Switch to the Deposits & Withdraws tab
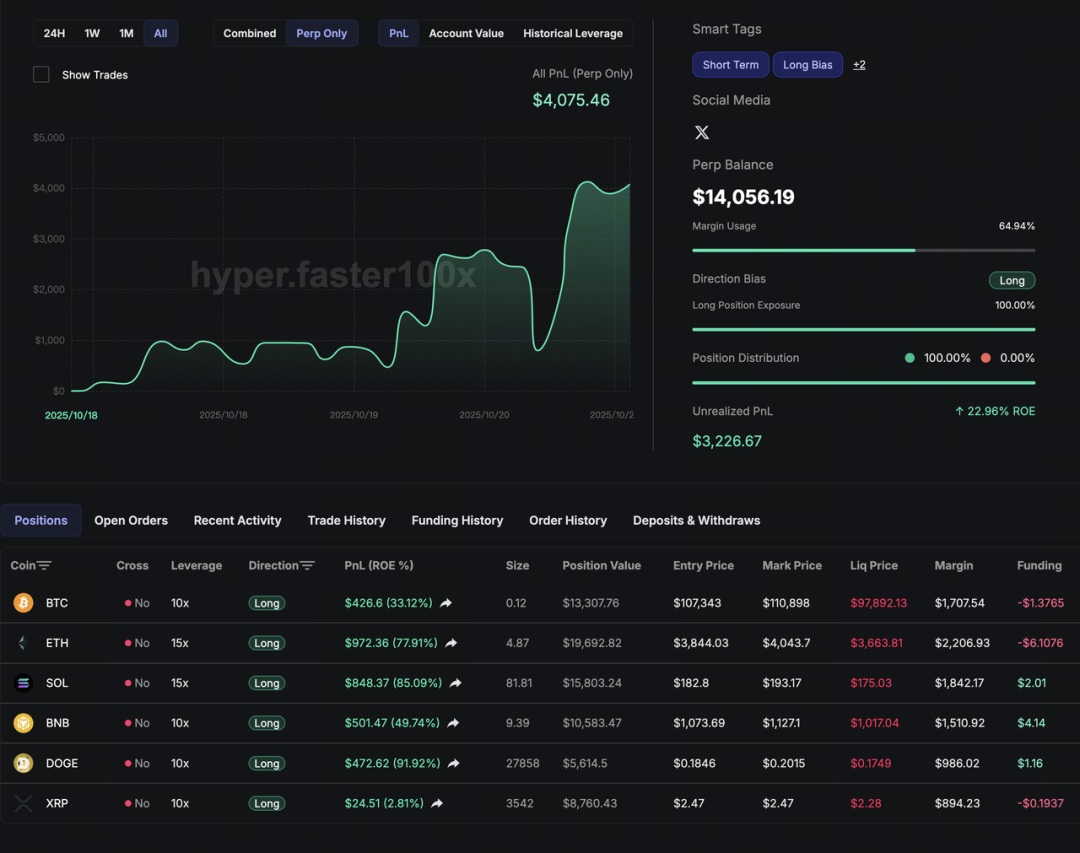The width and height of the screenshot is (1080, 853). (696, 520)
